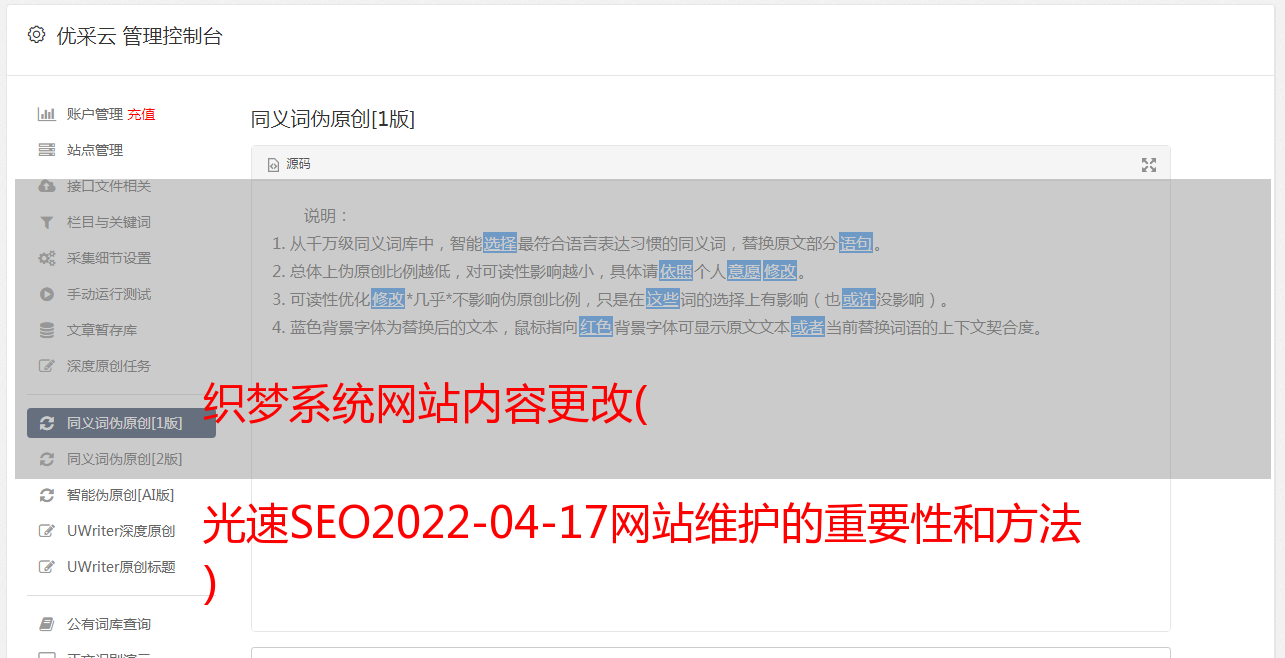Open 智能伪原创[AI版] in the sidebar
The height and width of the screenshot is (658, 1285).
pos(121,495)
